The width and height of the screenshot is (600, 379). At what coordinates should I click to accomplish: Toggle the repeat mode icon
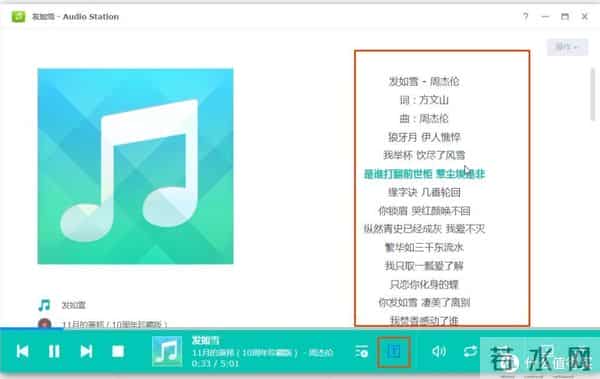click(x=470, y=351)
